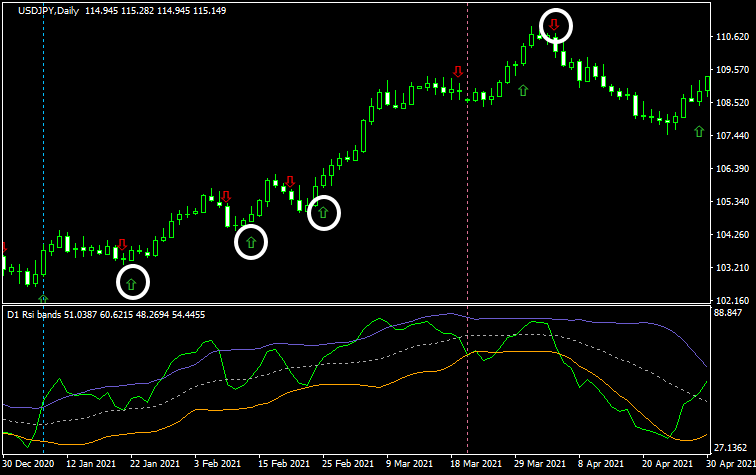Click the USDJPY,Daily chart title
Screen dimensions: 756x475
pos(48,11)
